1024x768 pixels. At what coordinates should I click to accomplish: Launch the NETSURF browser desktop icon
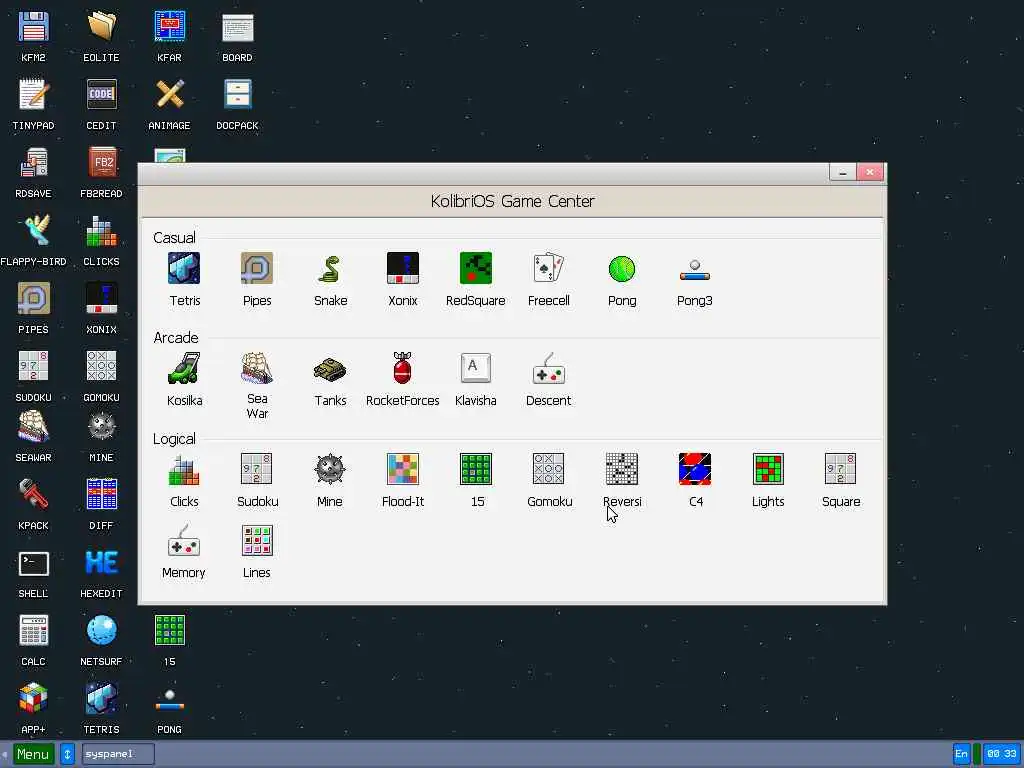point(101,631)
